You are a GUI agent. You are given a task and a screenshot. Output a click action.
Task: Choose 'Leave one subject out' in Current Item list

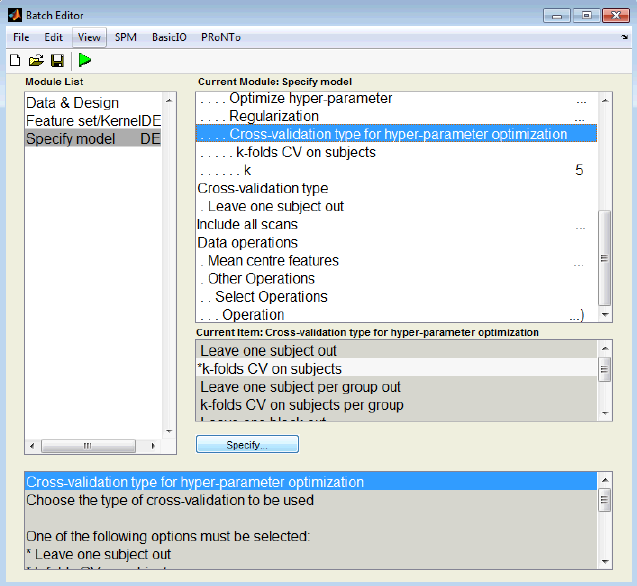click(396, 350)
